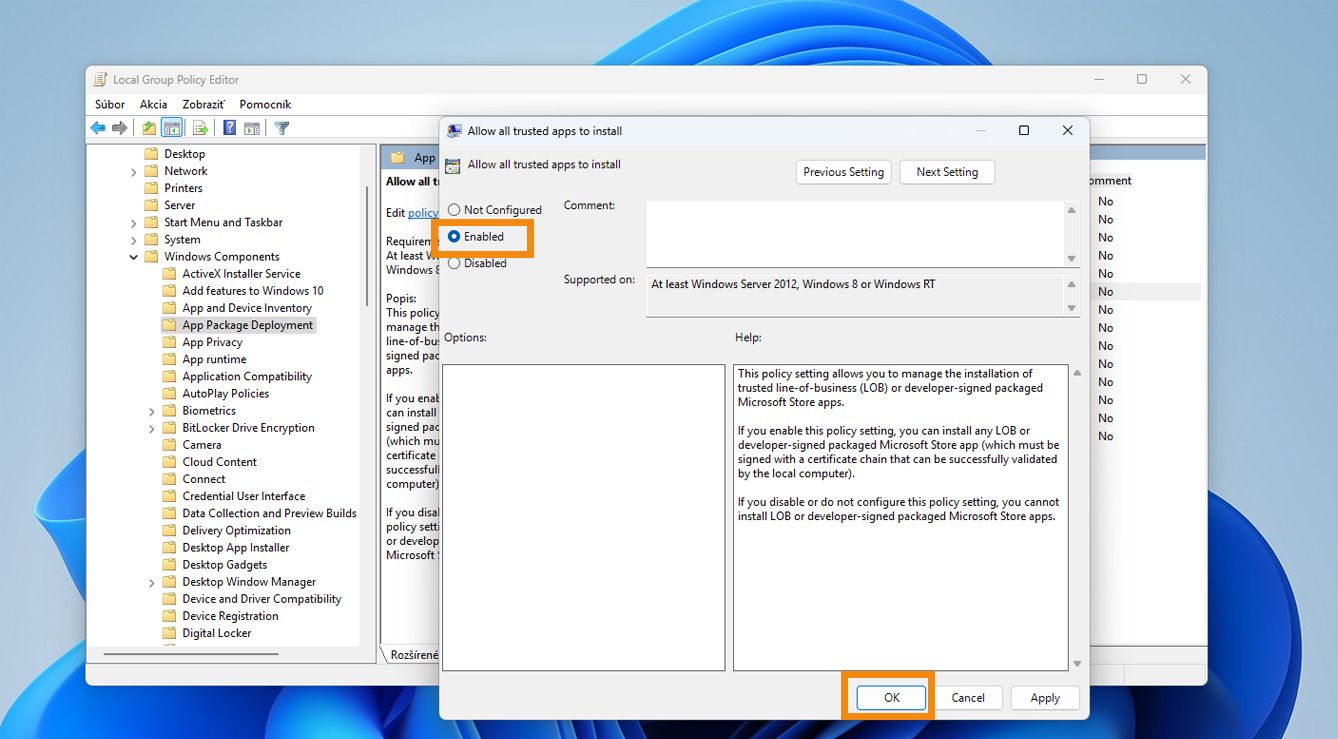
Task: Confirm the dialog with OK
Action: coord(892,698)
